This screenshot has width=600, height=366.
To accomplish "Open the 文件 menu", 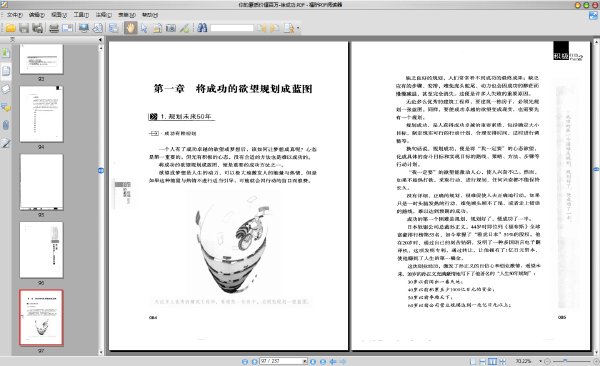I will [15, 15].
